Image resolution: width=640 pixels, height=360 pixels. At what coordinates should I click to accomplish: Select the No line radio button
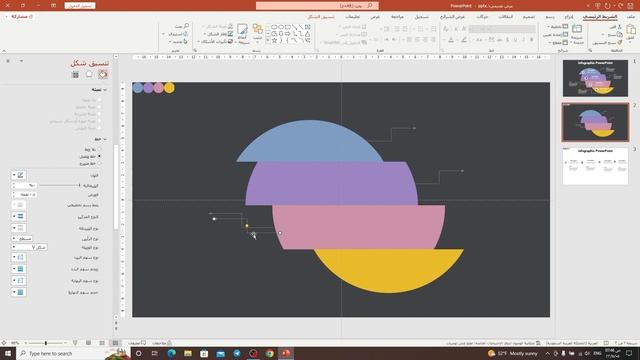[99, 149]
